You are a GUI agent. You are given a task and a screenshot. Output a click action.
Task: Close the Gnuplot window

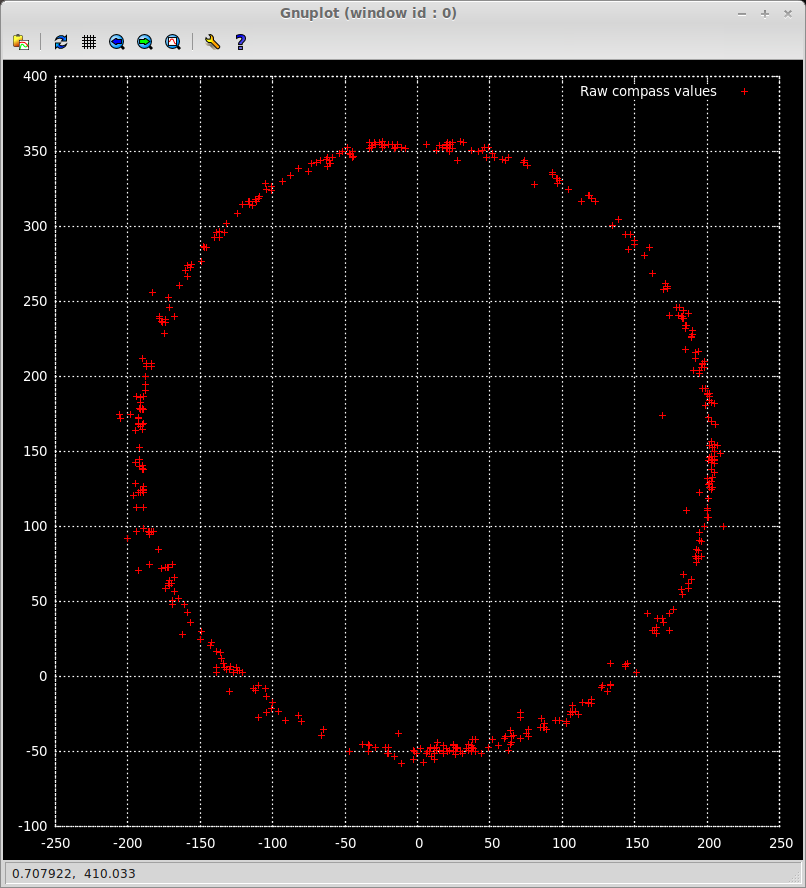tap(788, 13)
